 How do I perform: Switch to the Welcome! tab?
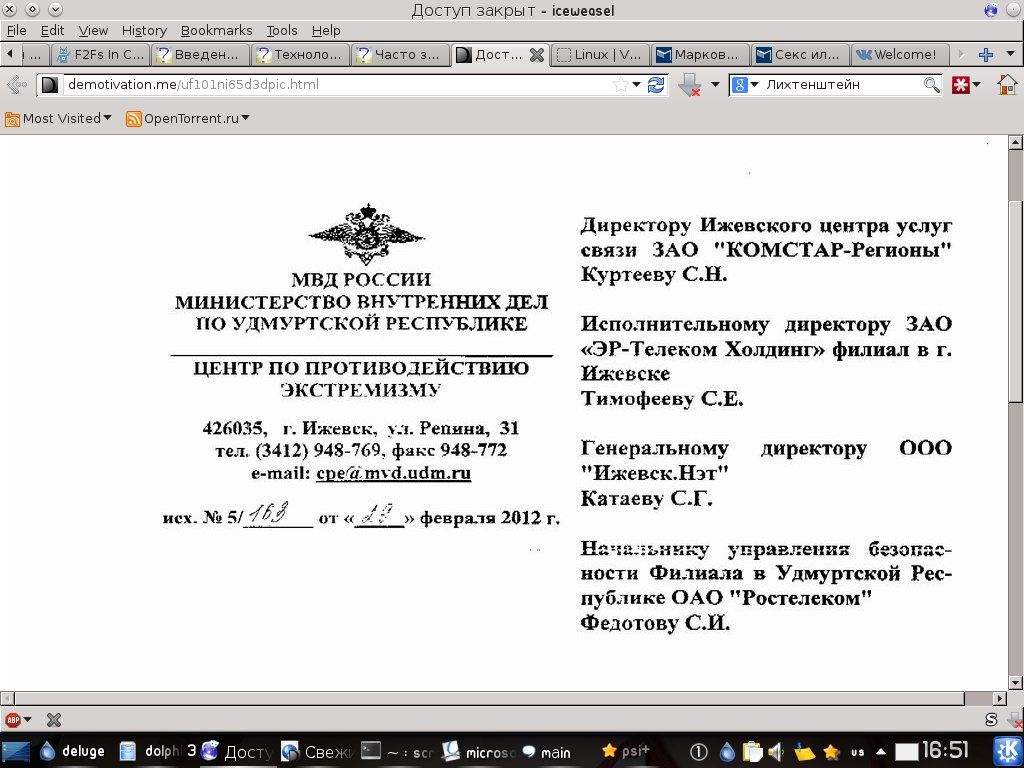pos(898,55)
